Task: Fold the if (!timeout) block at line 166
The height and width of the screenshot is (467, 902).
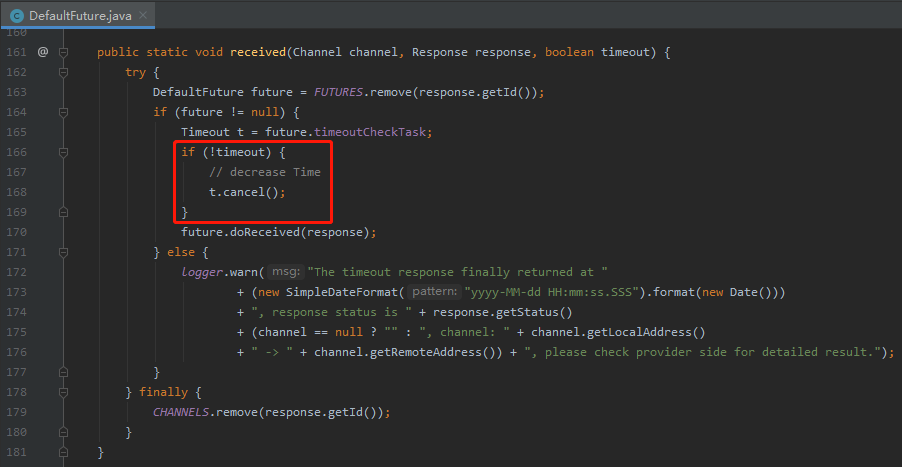Action: [x=64, y=153]
